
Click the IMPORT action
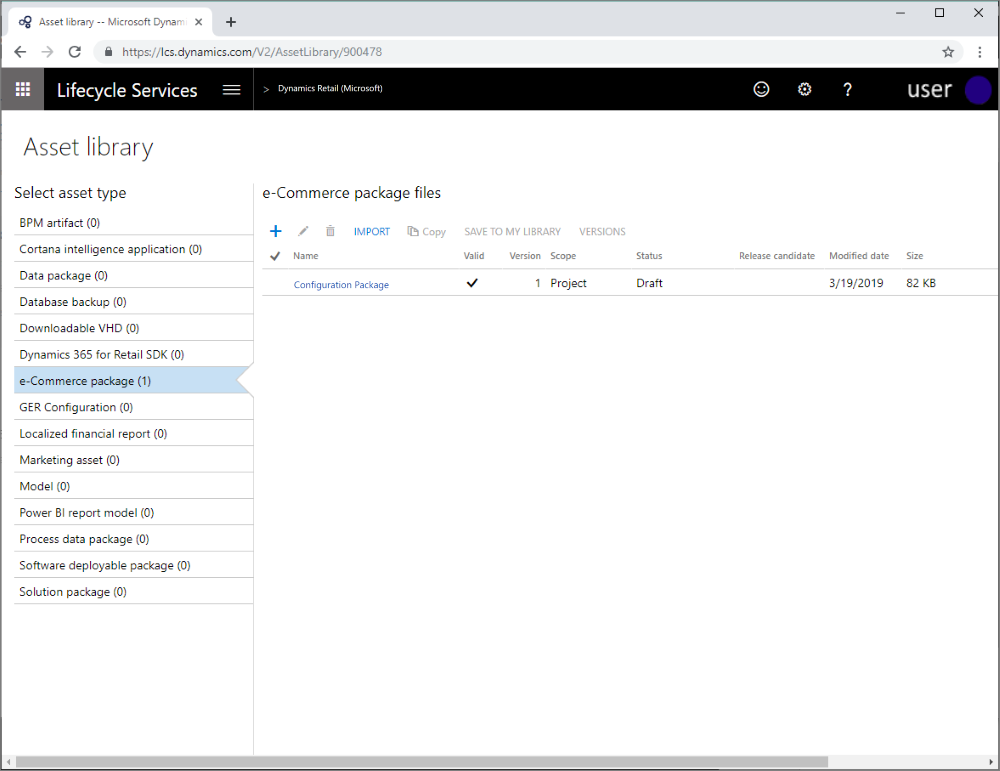coord(371,231)
